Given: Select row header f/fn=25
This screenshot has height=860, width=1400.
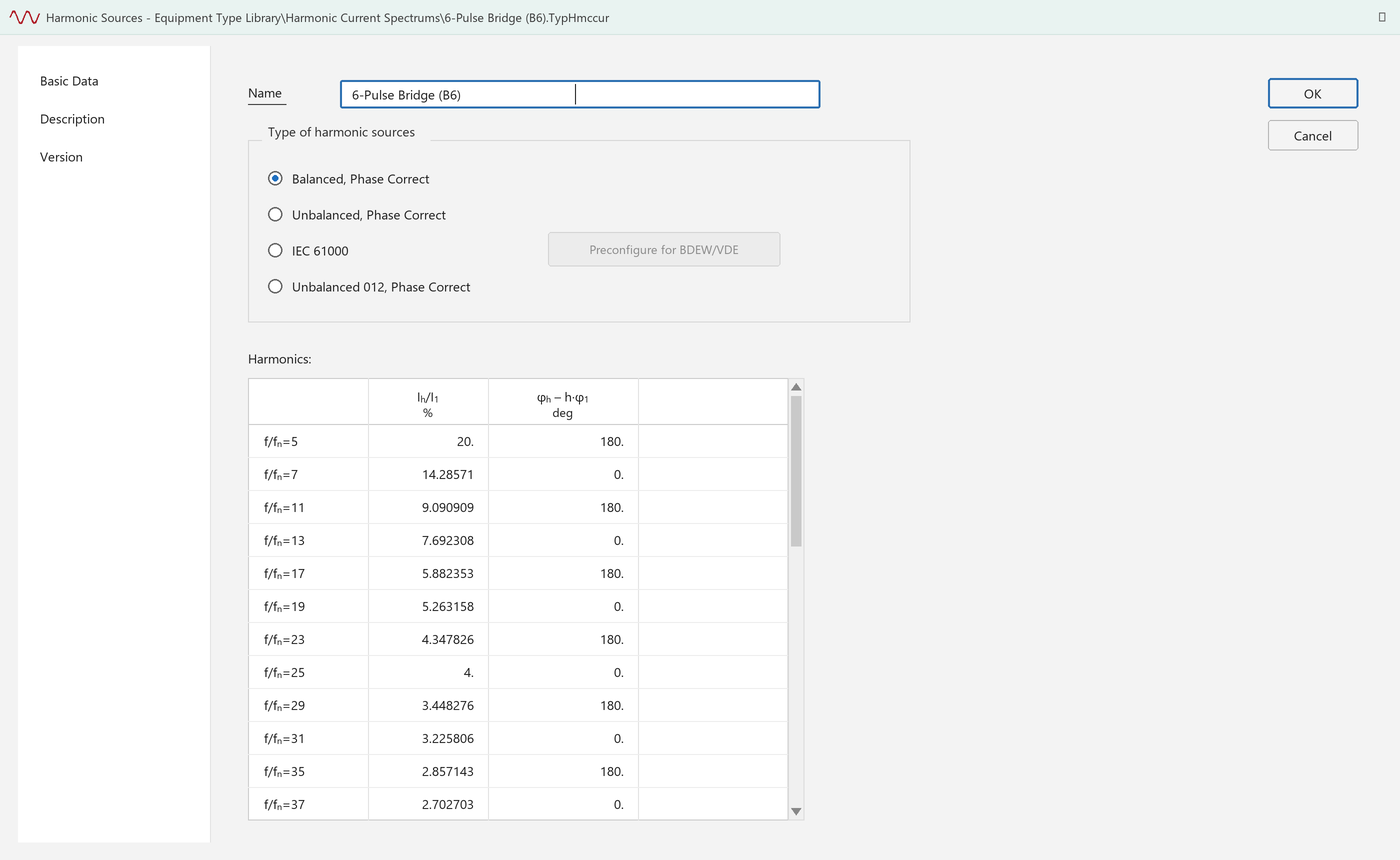Looking at the screenshot, I should [308, 672].
